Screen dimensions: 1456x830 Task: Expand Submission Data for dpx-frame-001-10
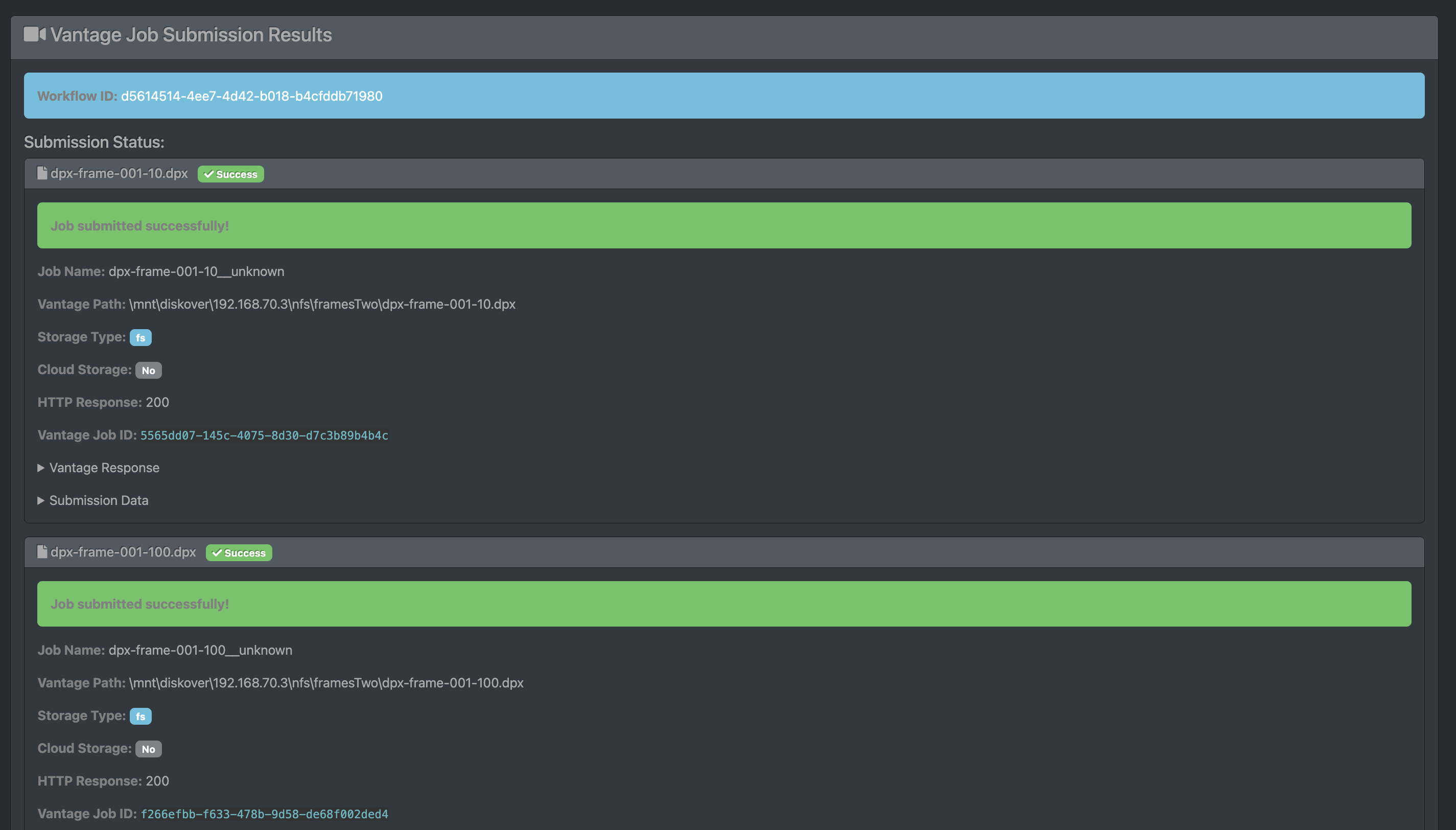(x=93, y=500)
